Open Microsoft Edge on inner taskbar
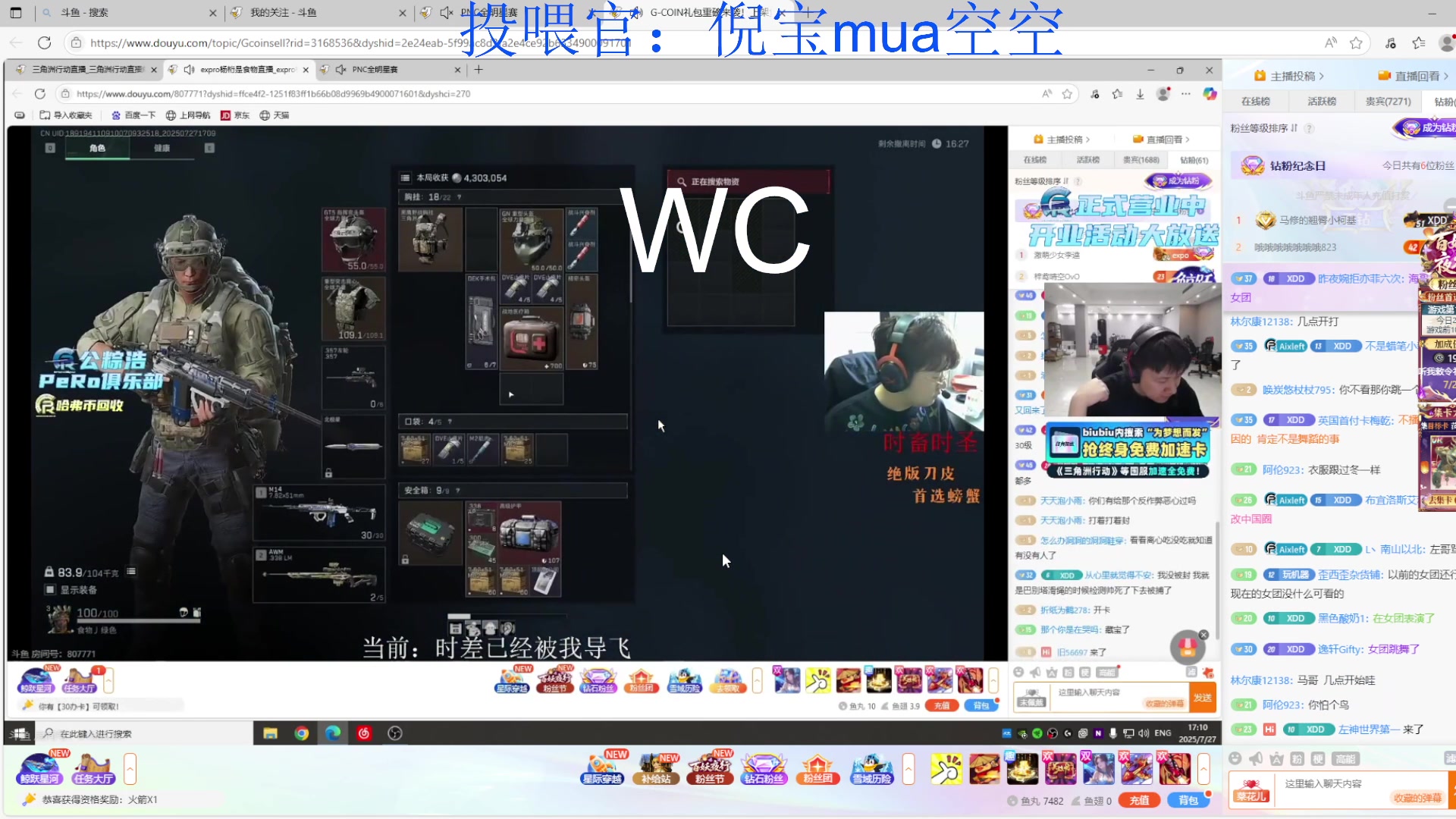 333,733
